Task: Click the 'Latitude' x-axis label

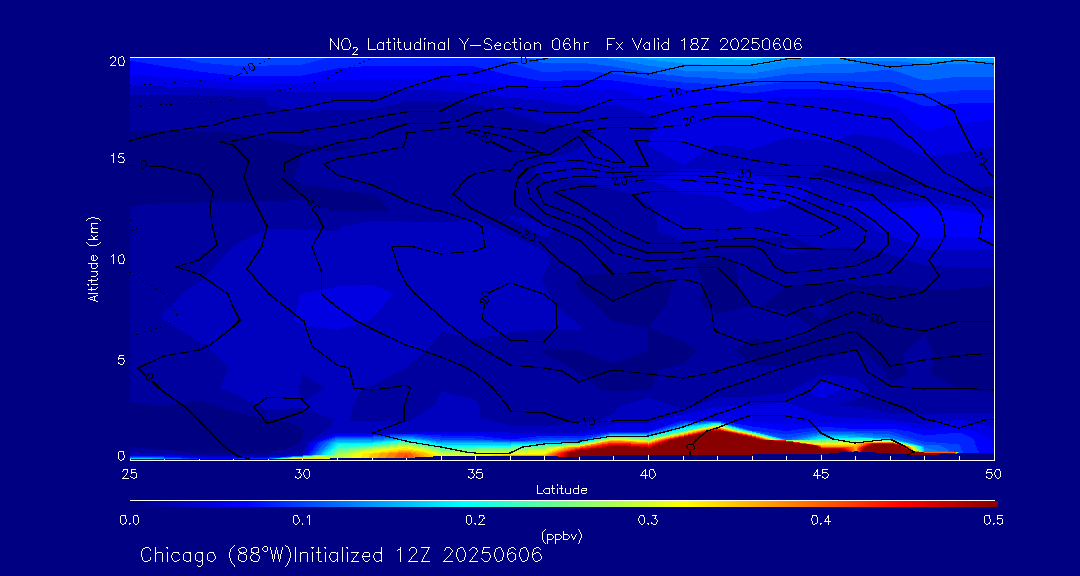Action: click(562, 490)
